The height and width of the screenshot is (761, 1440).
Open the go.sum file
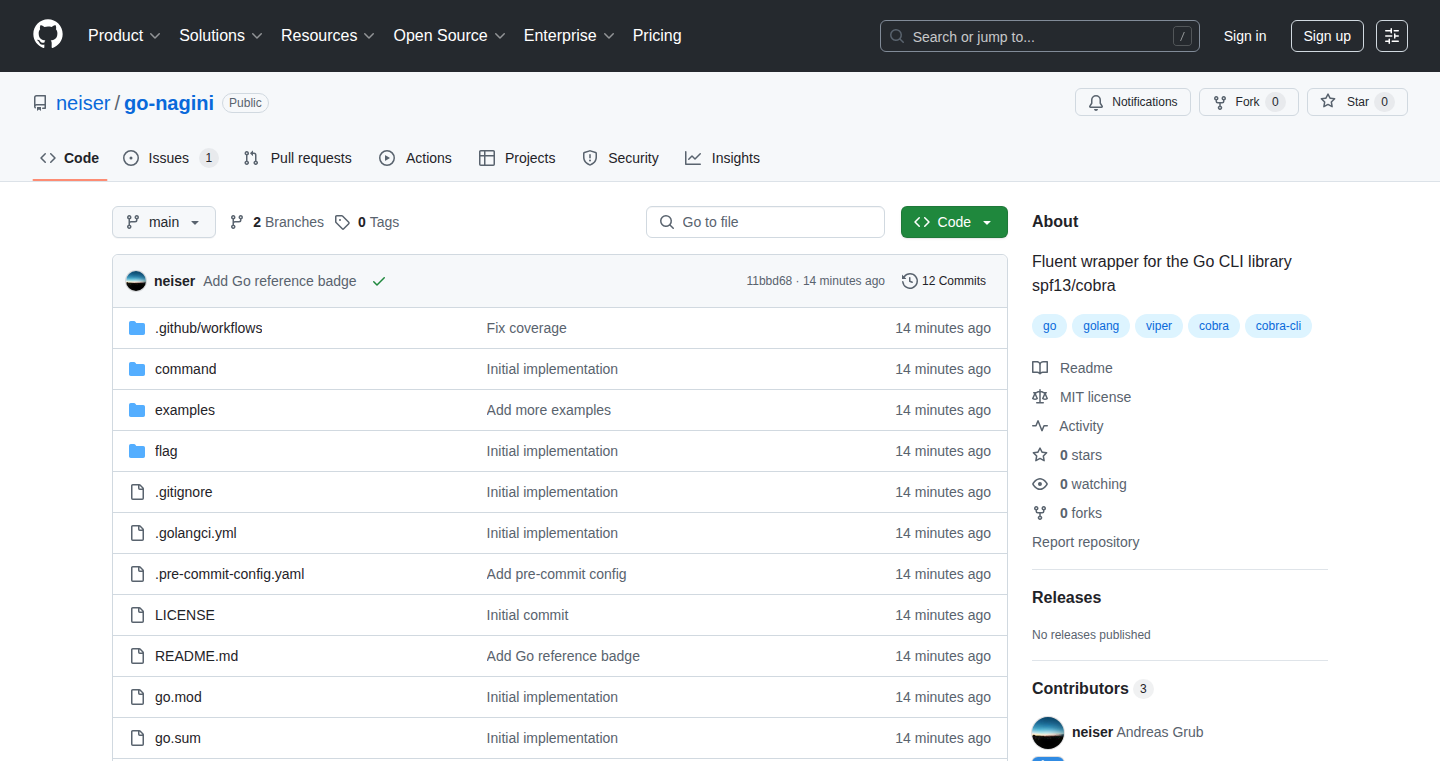(178, 738)
